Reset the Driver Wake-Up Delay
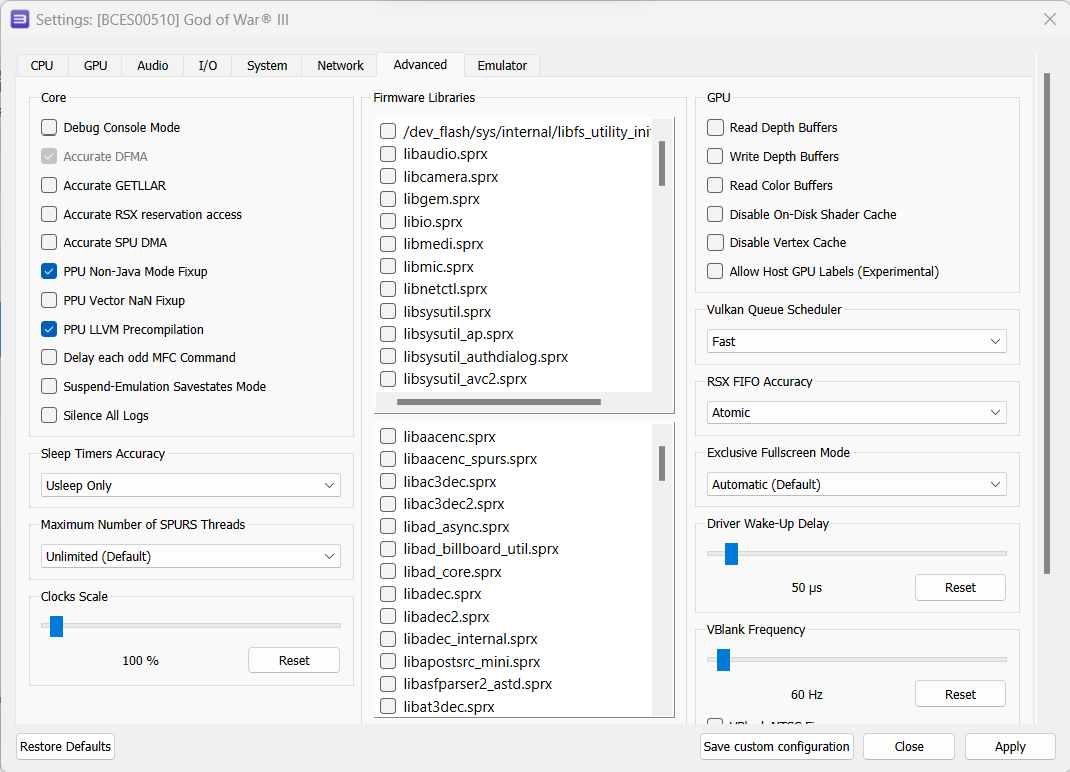This screenshot has width=1070, height=772. click(960, 588)
